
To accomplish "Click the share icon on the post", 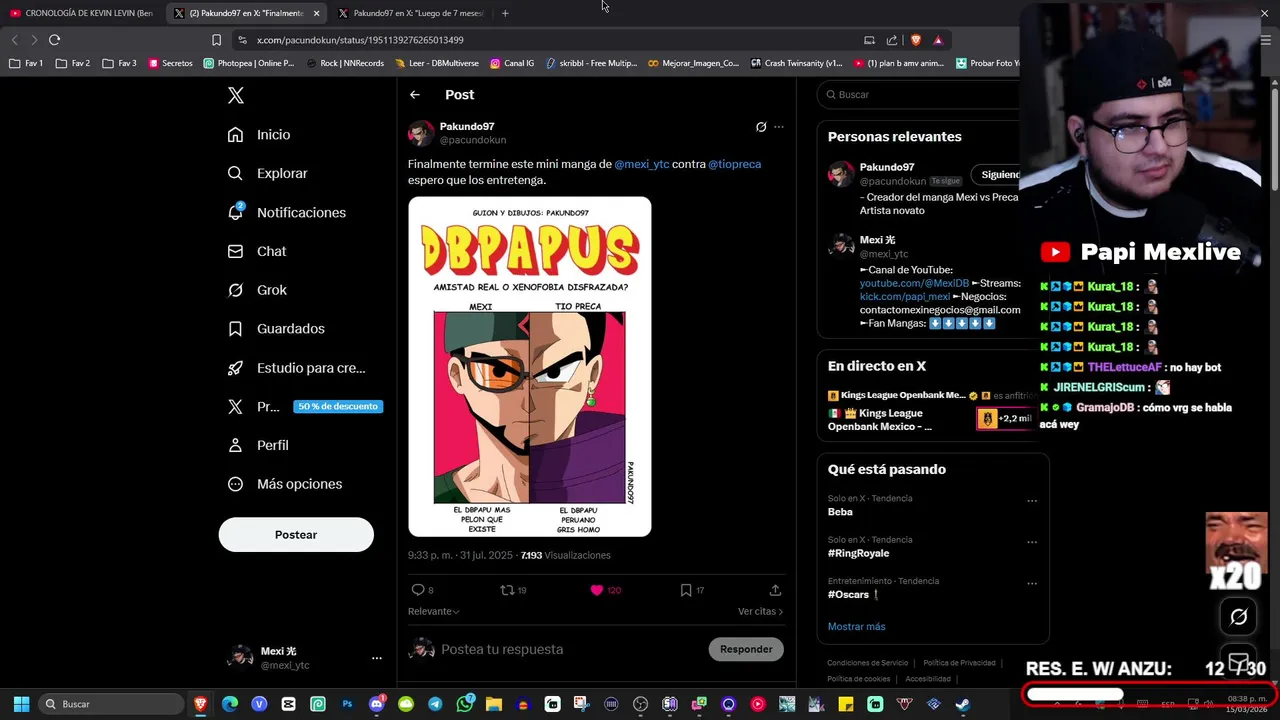I will (x=775, y=590).
